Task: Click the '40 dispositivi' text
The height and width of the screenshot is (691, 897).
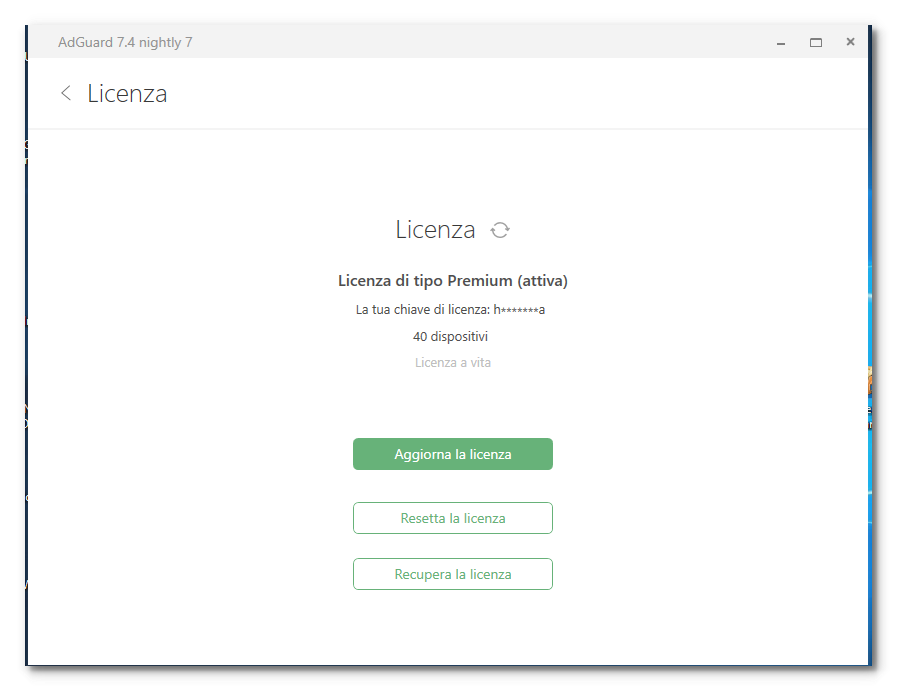Action: pyautogui.click(x=450, y=336)
